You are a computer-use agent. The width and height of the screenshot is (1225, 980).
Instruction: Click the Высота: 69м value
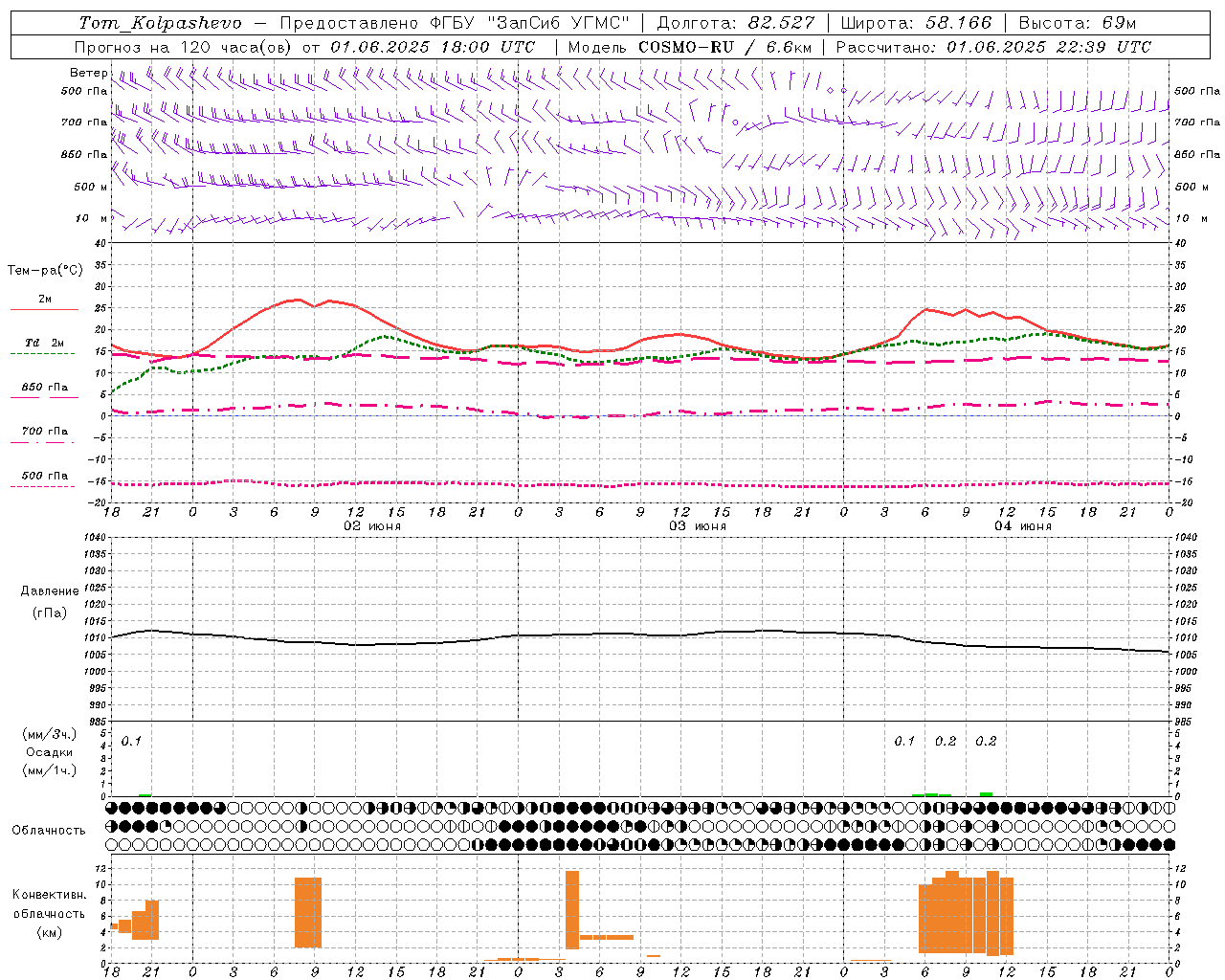1079,23
